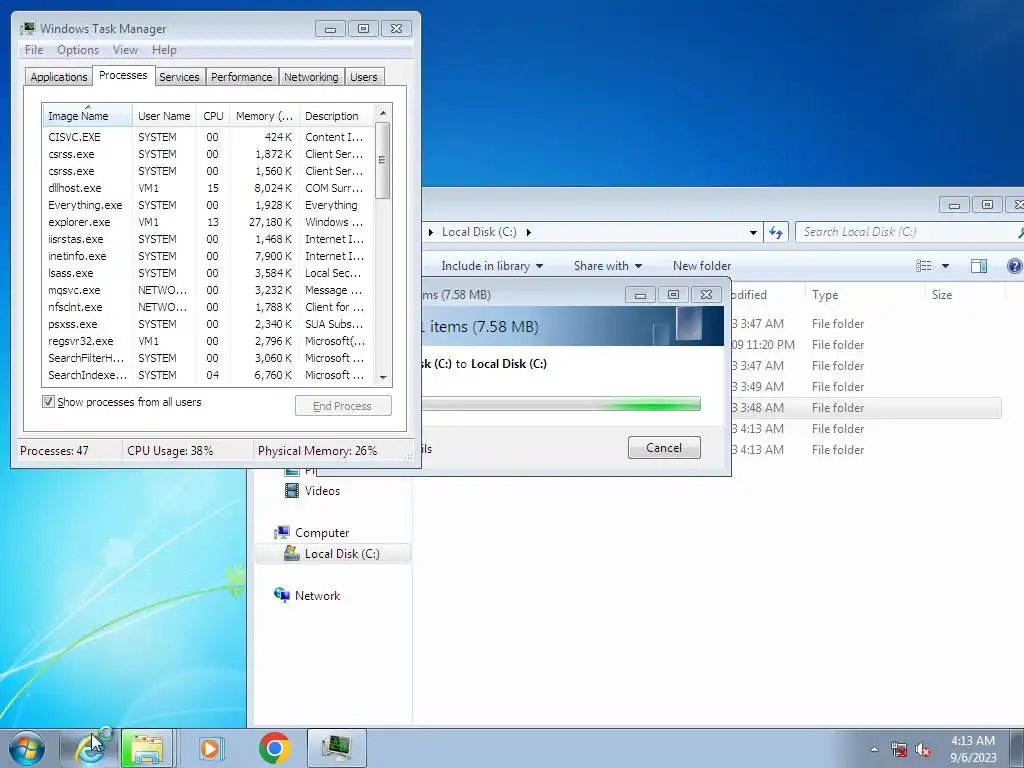This screenshot has height=768, width=1024.
Task: Open the Explorer help icon
Action: click(1014, 266)
